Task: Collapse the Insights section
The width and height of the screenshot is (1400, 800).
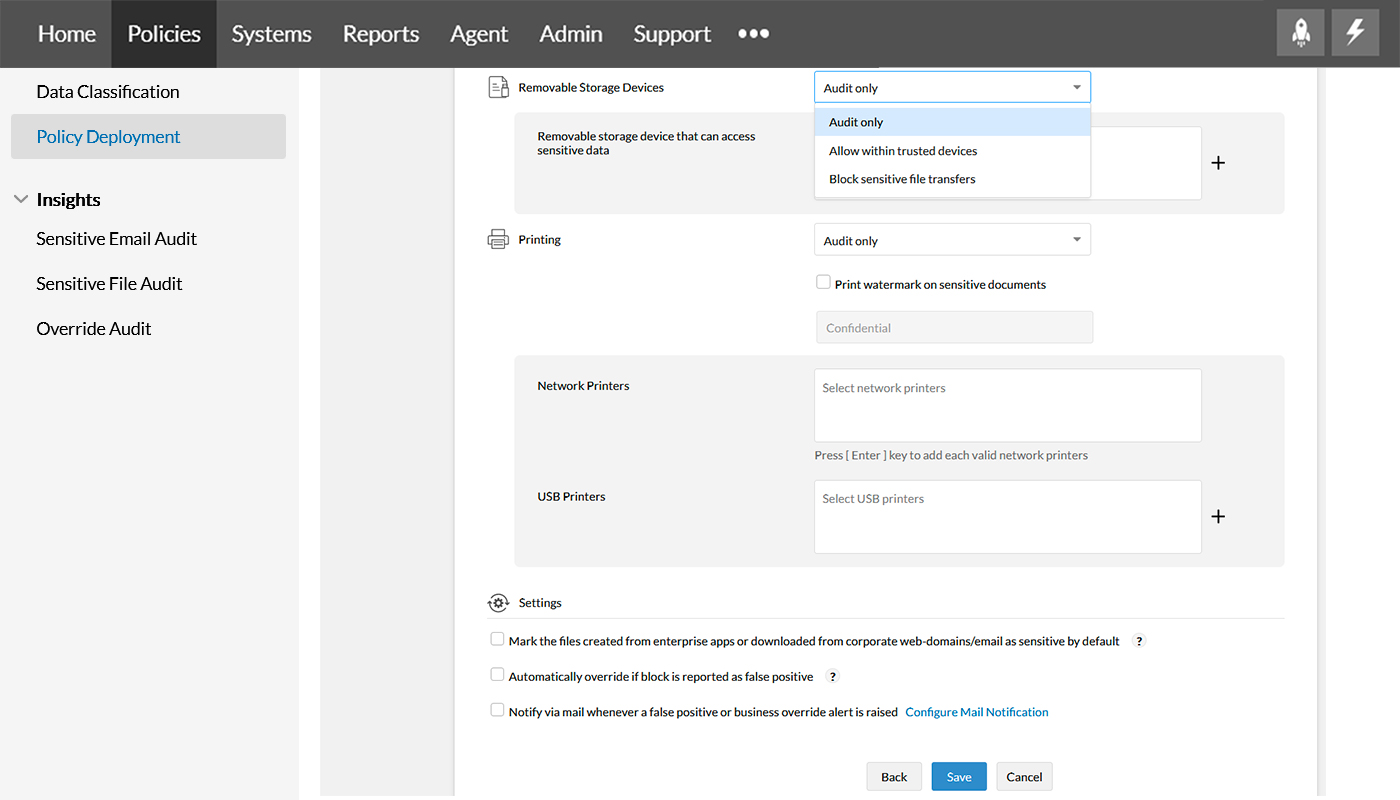Action: 21,200
